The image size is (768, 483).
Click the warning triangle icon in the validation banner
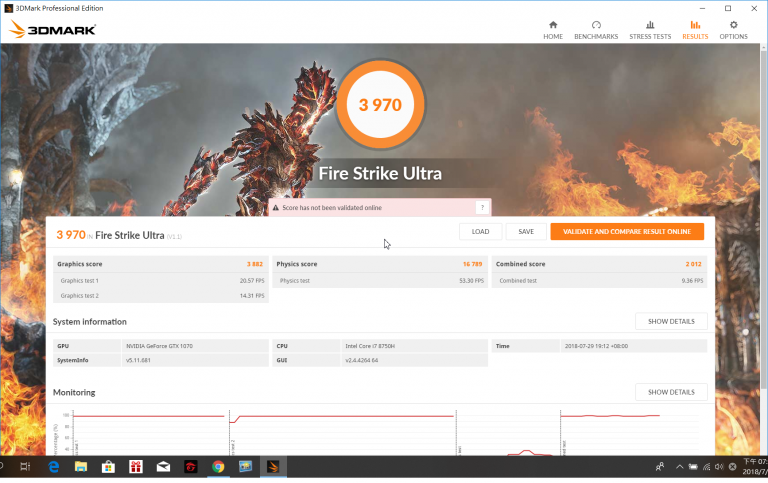(276, 208)
